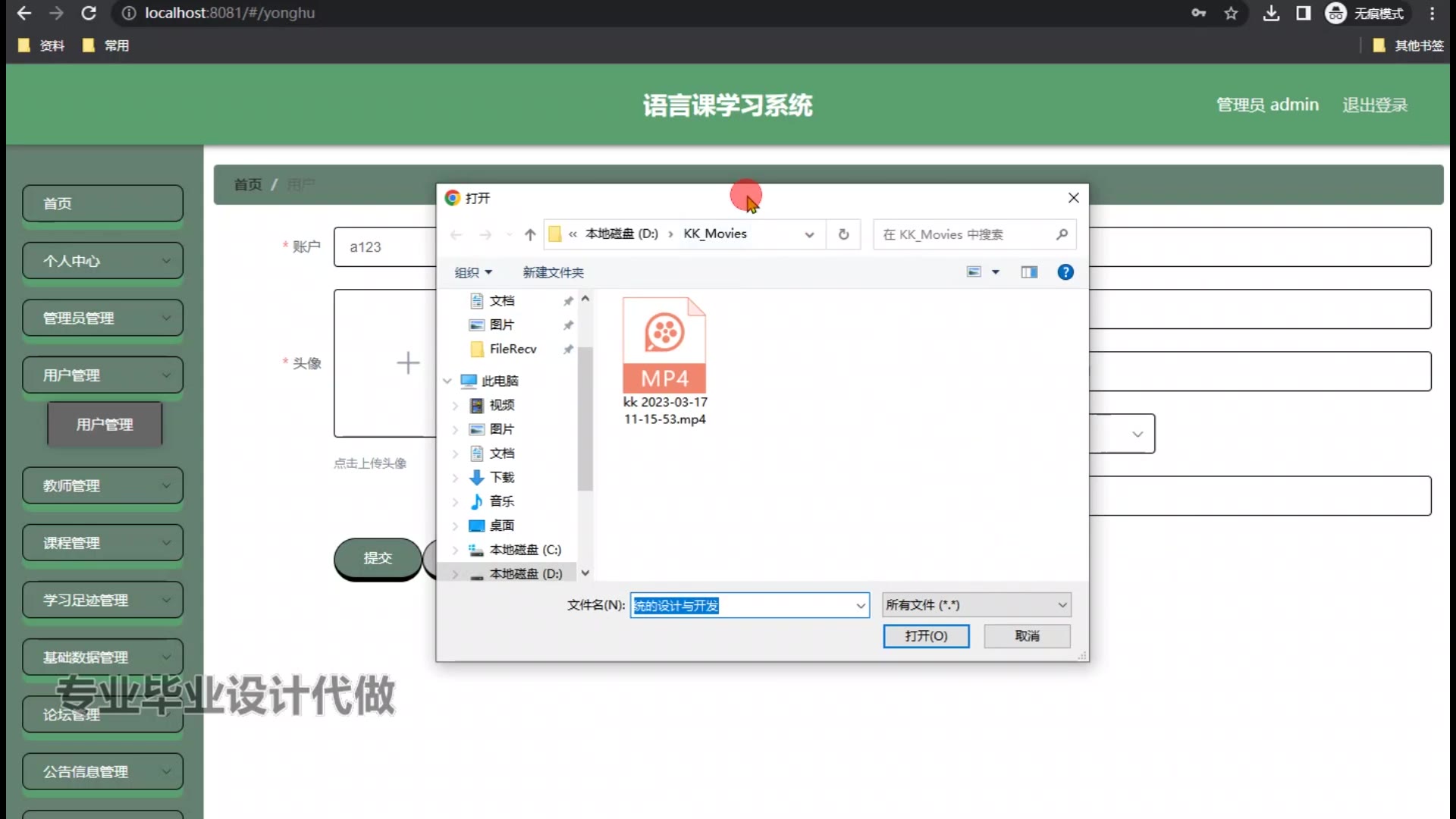The width and height of the screenshot is (1456, 819).
Task: Click 新建文件夹 in dialog toolbar
Action: point(553,272)
